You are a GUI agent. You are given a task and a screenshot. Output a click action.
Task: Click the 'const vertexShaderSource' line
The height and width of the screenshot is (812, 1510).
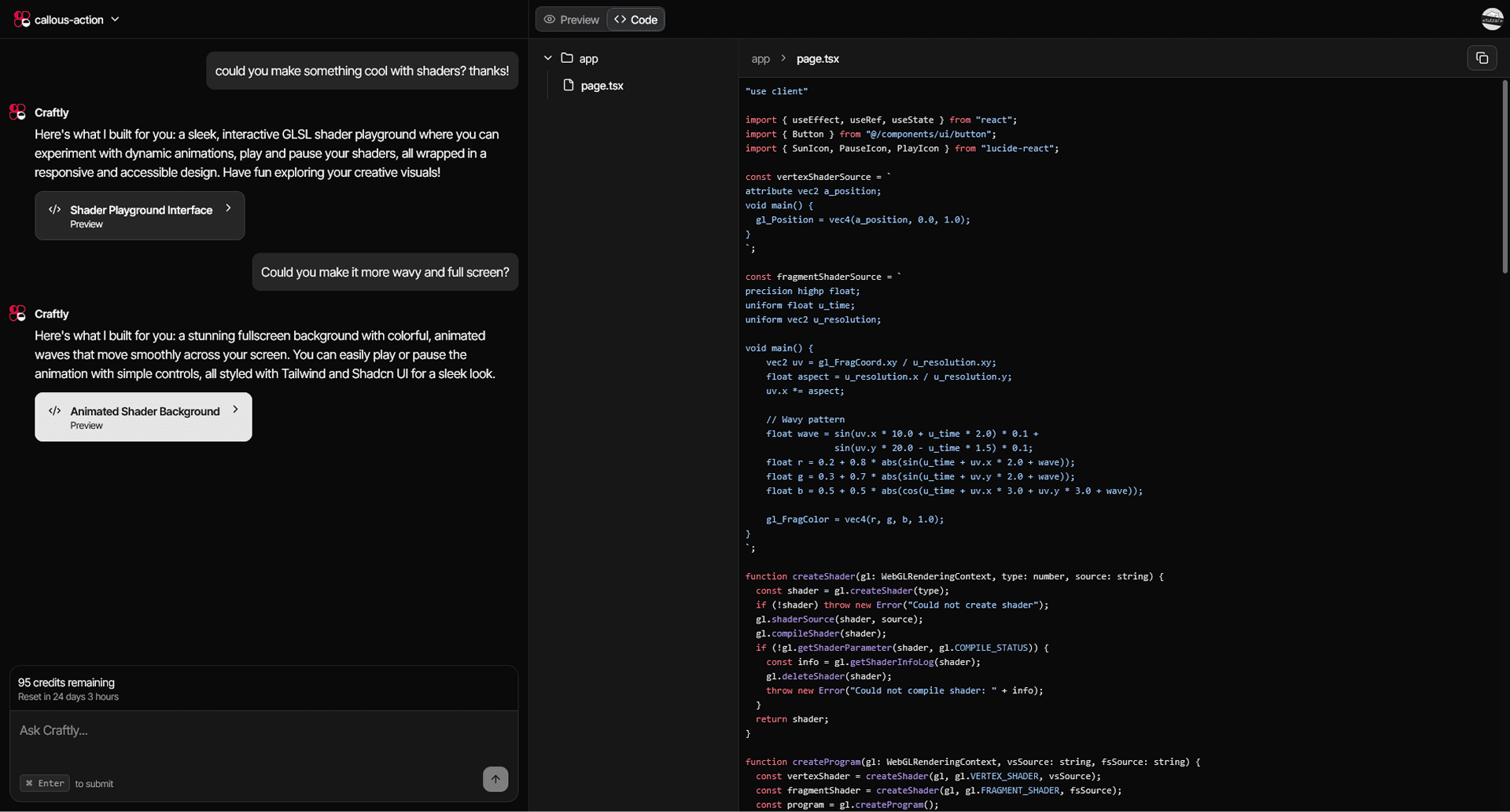pos(819,177)
